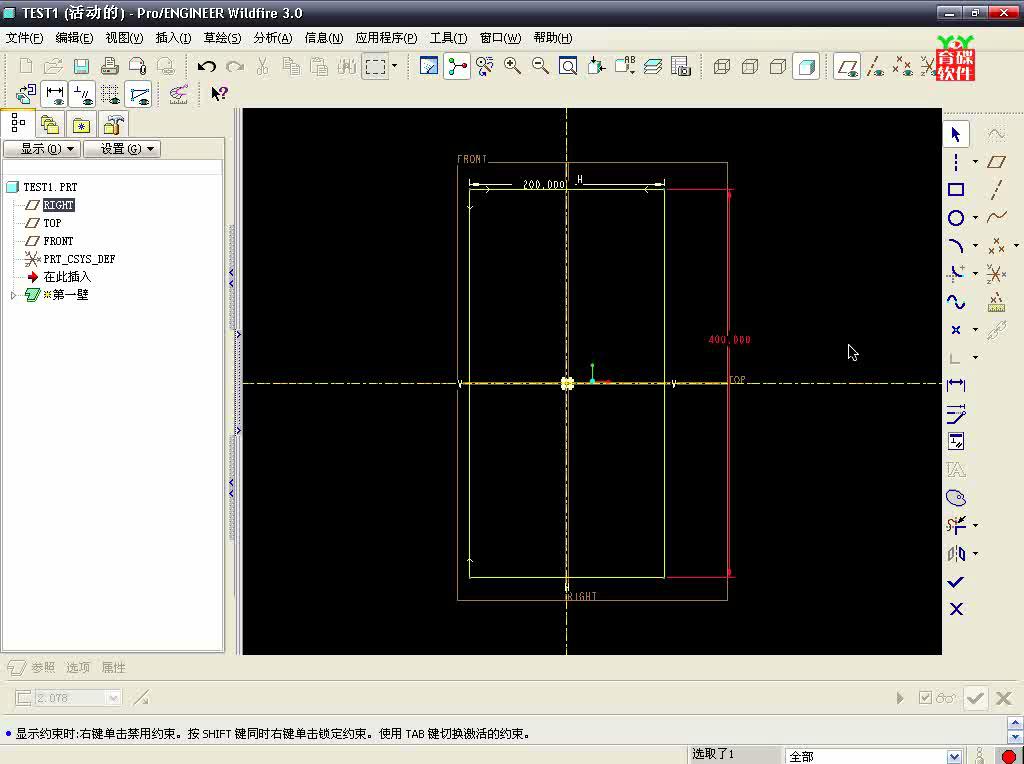Select the arrow pointer tool in sketcher
The image size is (1024, 764).
(956, 135)
